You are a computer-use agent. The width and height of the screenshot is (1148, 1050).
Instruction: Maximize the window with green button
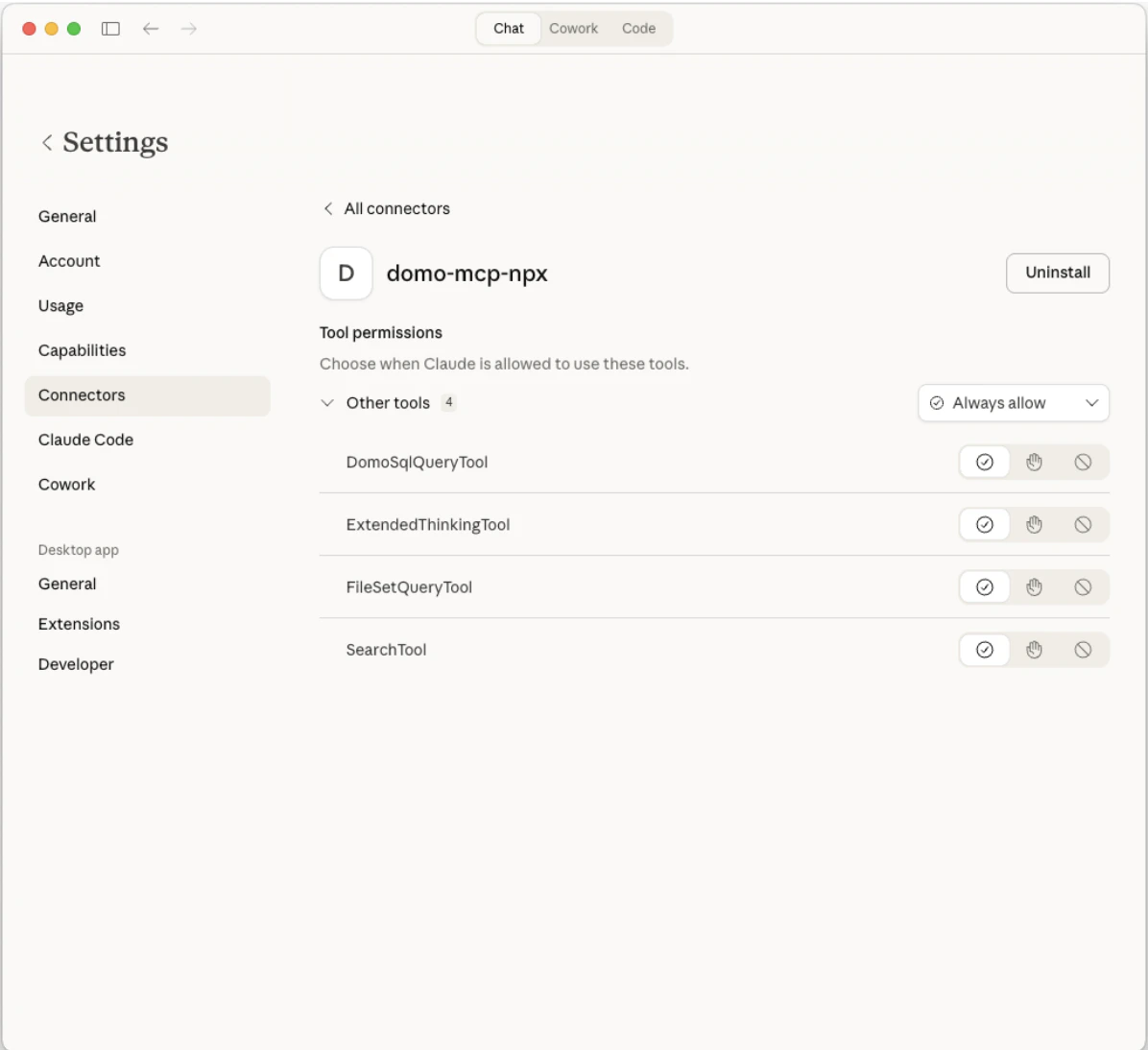[x=74, y=29]
